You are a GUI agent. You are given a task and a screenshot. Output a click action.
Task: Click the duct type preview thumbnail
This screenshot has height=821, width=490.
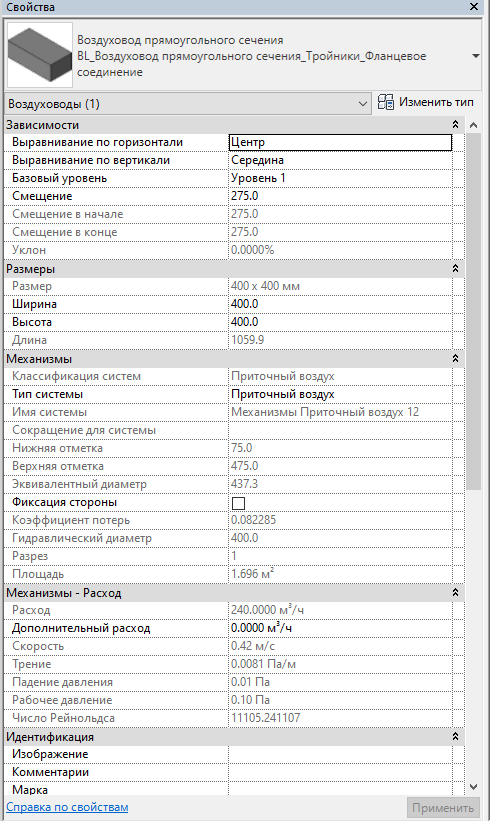[39, 56]
